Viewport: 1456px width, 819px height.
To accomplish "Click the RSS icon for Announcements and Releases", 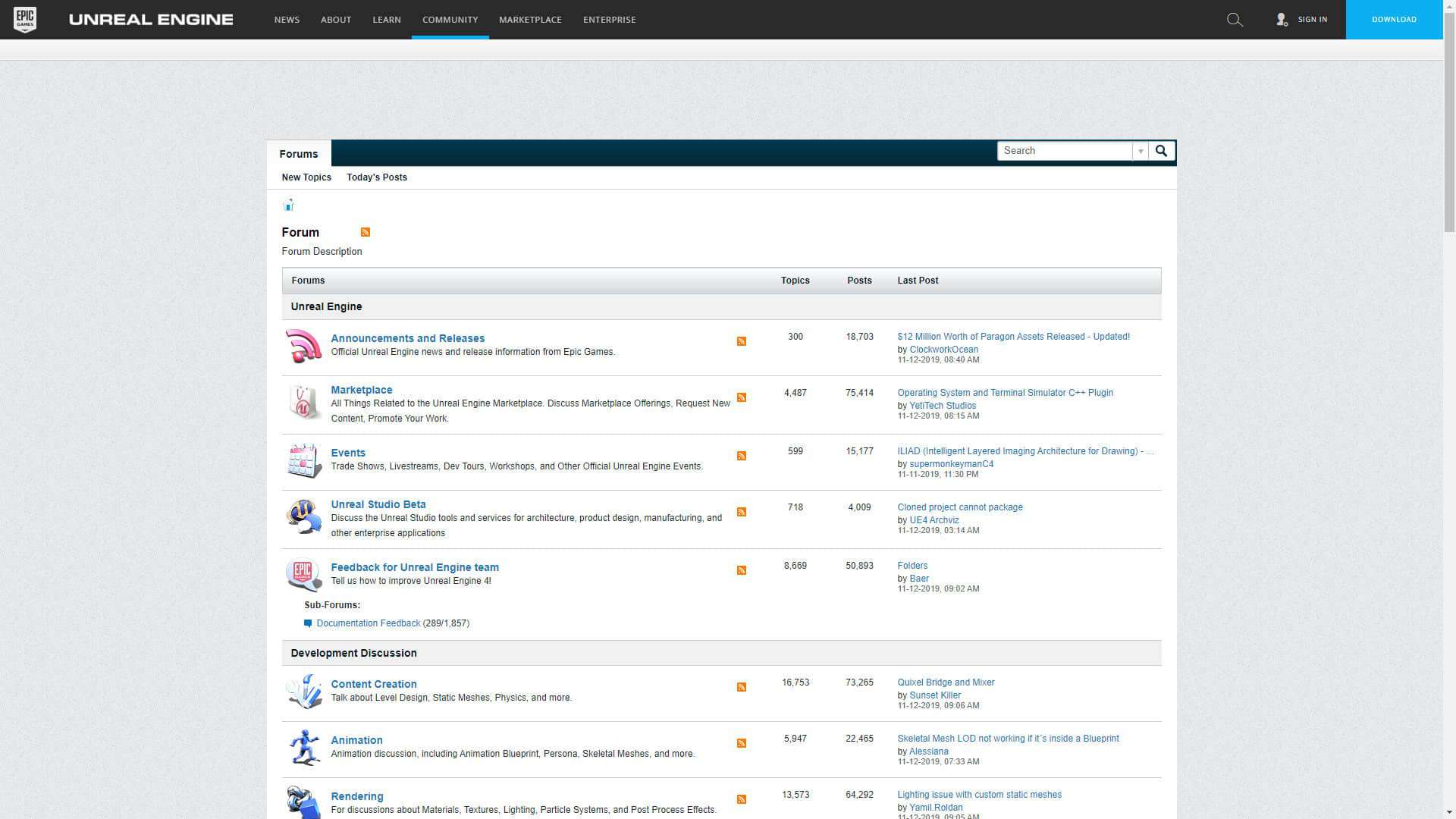I will (x=742, y=341).
